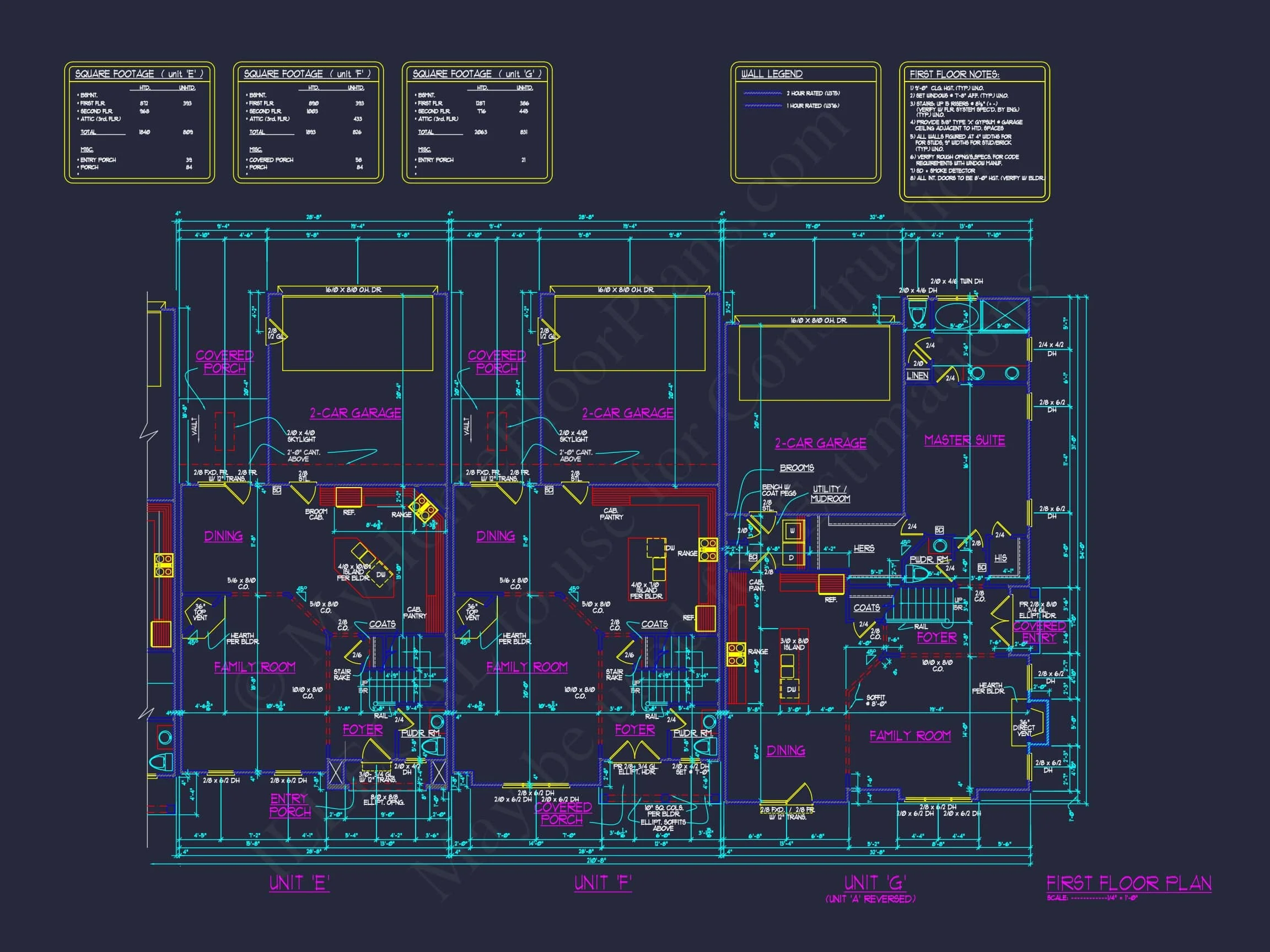Select the double vanity sinks in master suite
Viewport: 1270px width, 952px height.
pos(994,374)
